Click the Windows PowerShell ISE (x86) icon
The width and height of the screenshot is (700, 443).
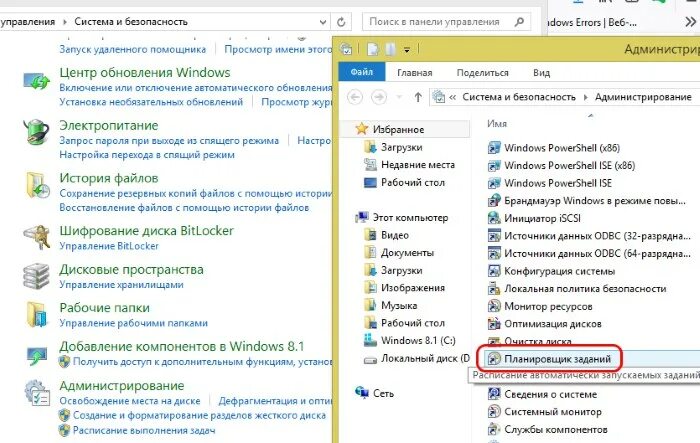pos(494,166)
